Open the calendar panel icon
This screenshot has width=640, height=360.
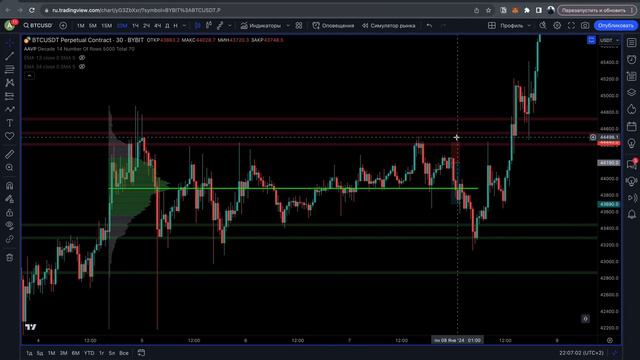tap(631, 127)
